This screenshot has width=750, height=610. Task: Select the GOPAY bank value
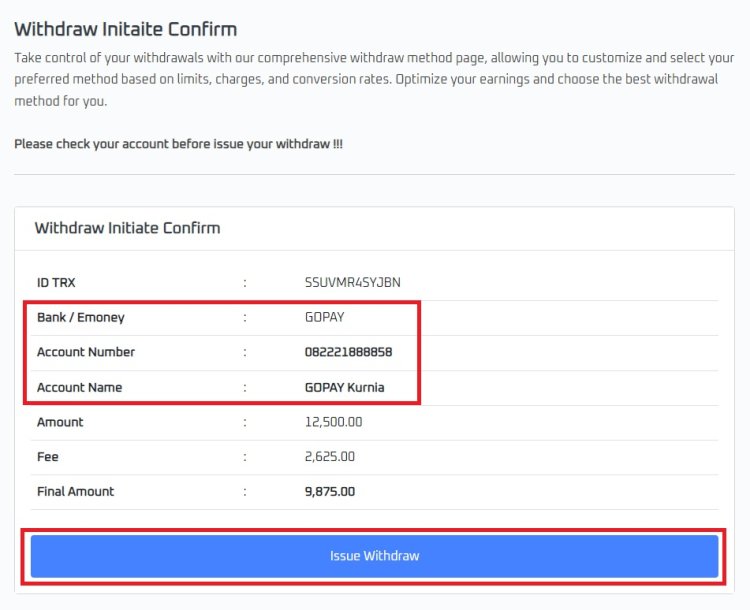pos(325,318)
